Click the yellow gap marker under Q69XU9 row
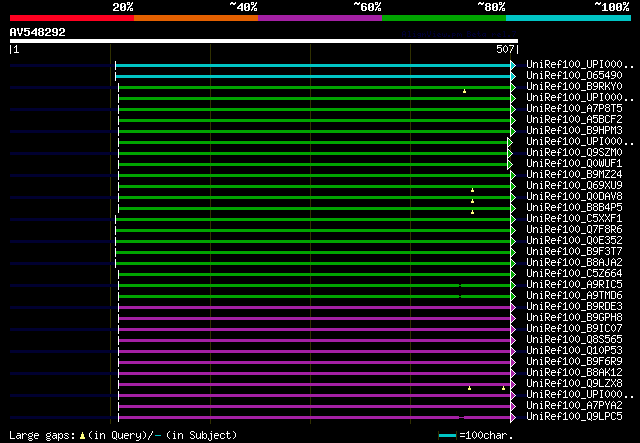 click(x=472, y=190)
